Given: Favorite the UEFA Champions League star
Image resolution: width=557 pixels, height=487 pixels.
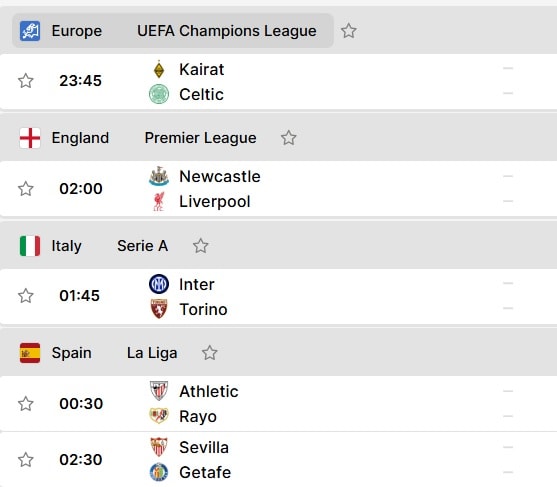Looking at the screenshot, I should click(349, 31).
